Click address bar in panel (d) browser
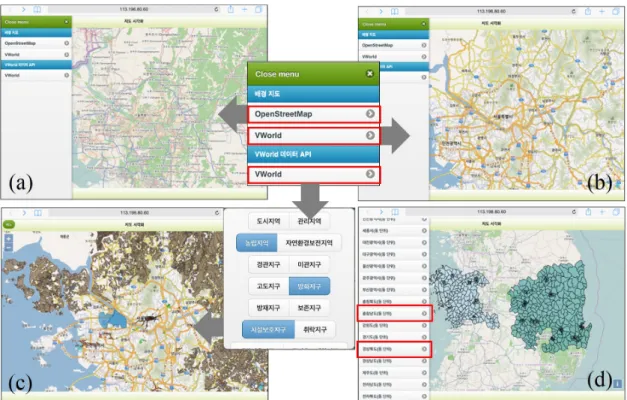627x400 pixels. [x=491, y=212]
